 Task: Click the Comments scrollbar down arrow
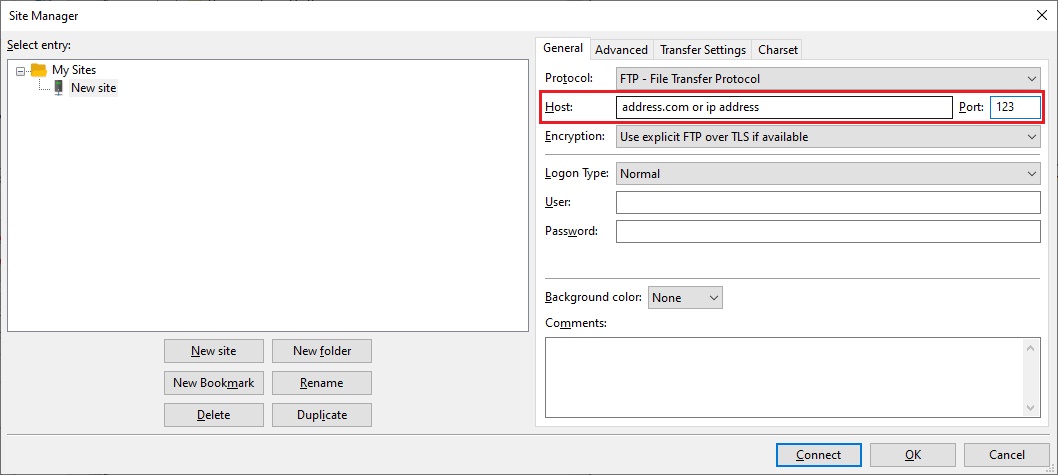(x=1032, y=407)
